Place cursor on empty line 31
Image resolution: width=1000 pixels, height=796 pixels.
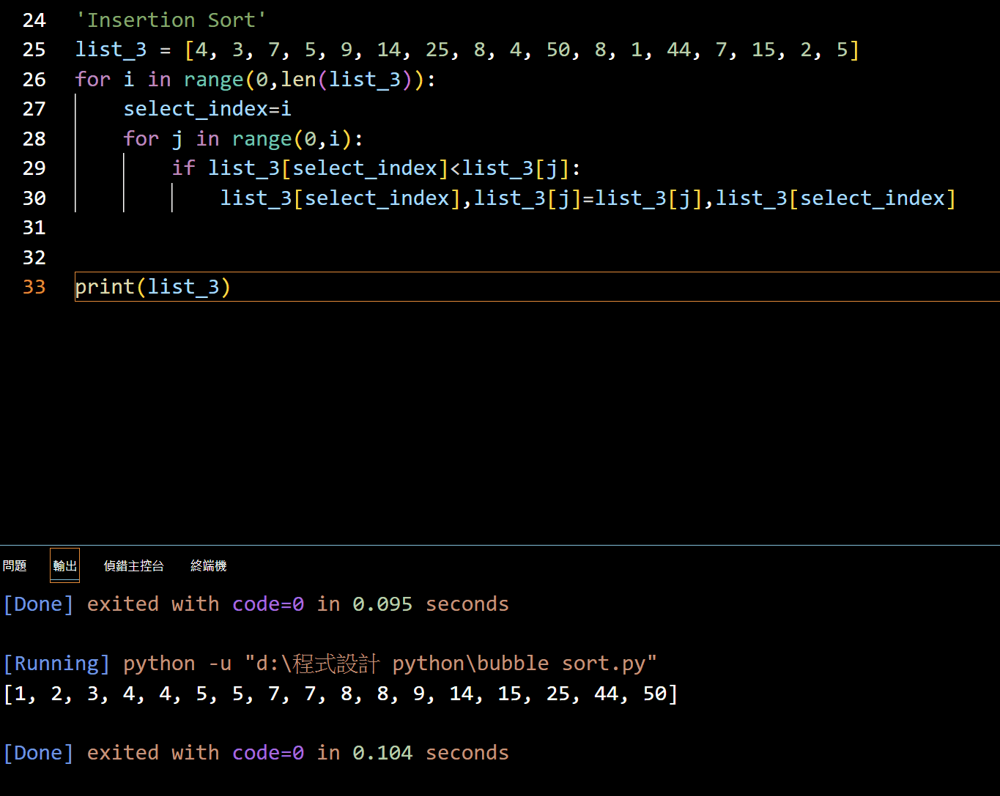click(300, 228)
